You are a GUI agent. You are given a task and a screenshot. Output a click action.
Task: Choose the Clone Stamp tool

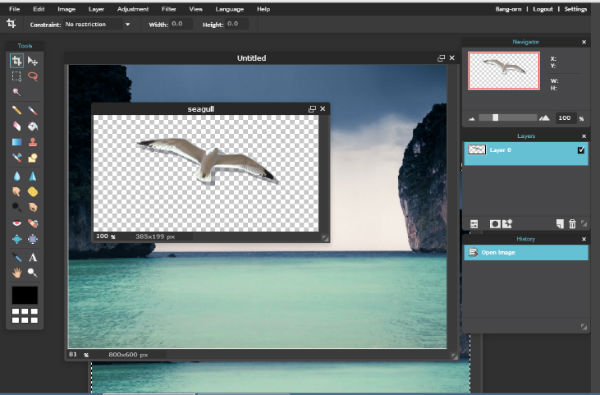point(33,142)
